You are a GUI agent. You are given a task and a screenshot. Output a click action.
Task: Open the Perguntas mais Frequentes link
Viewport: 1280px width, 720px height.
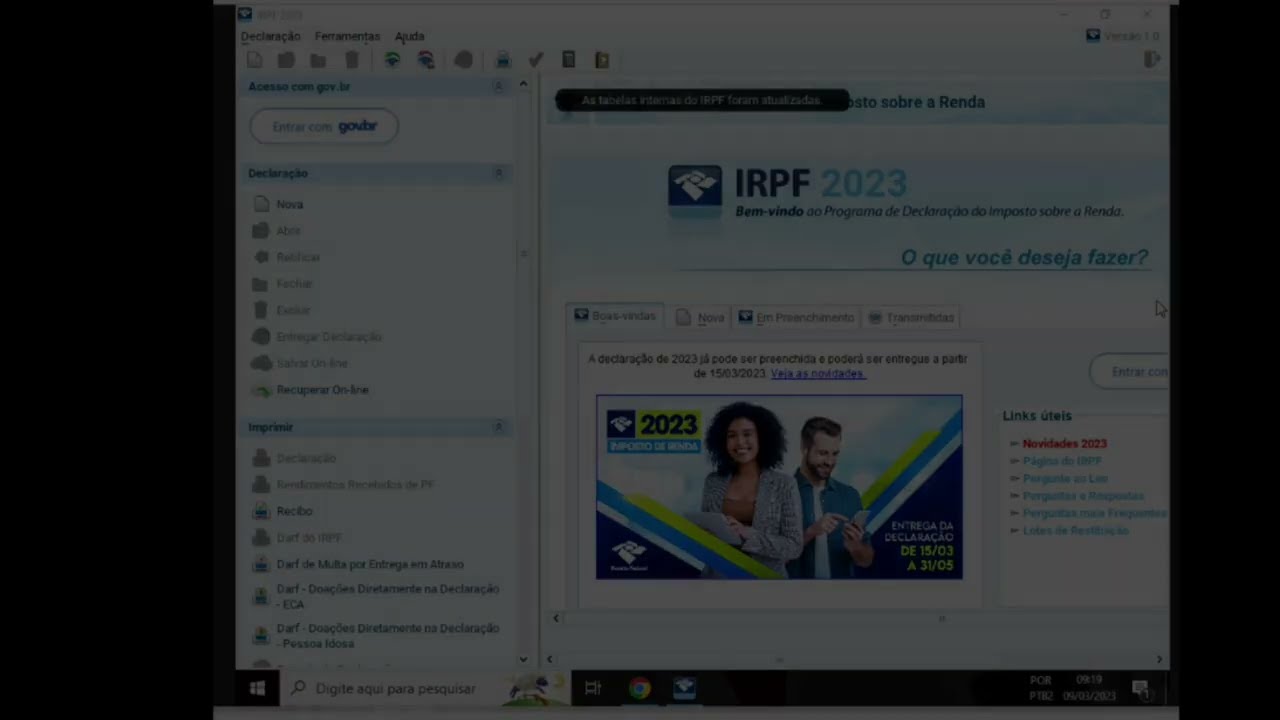tap(1094, 513)
